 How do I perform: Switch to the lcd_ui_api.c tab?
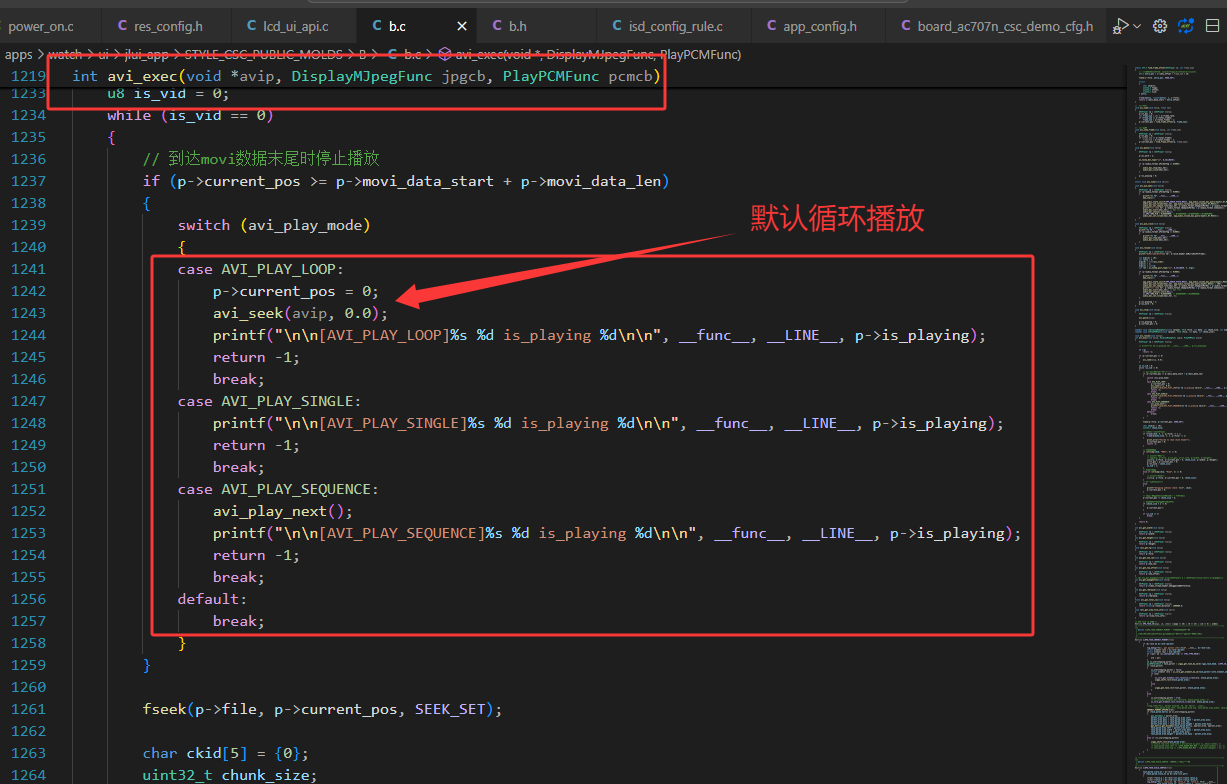(293, 27)
